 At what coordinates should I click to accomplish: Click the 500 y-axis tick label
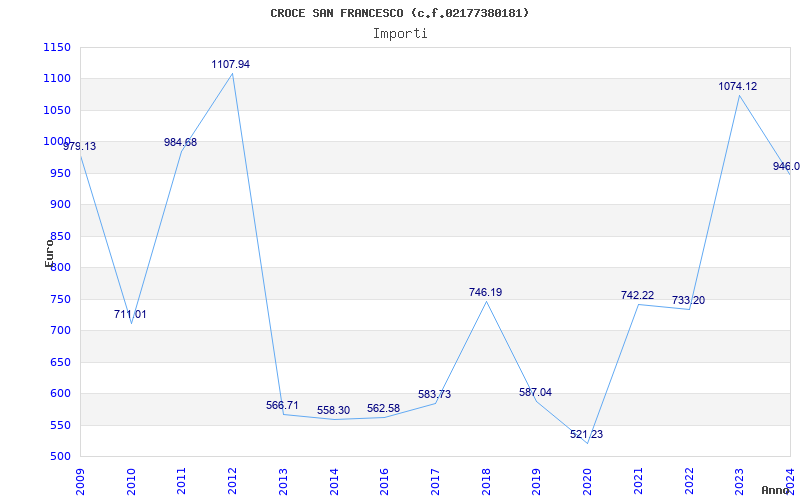[61, 457]
